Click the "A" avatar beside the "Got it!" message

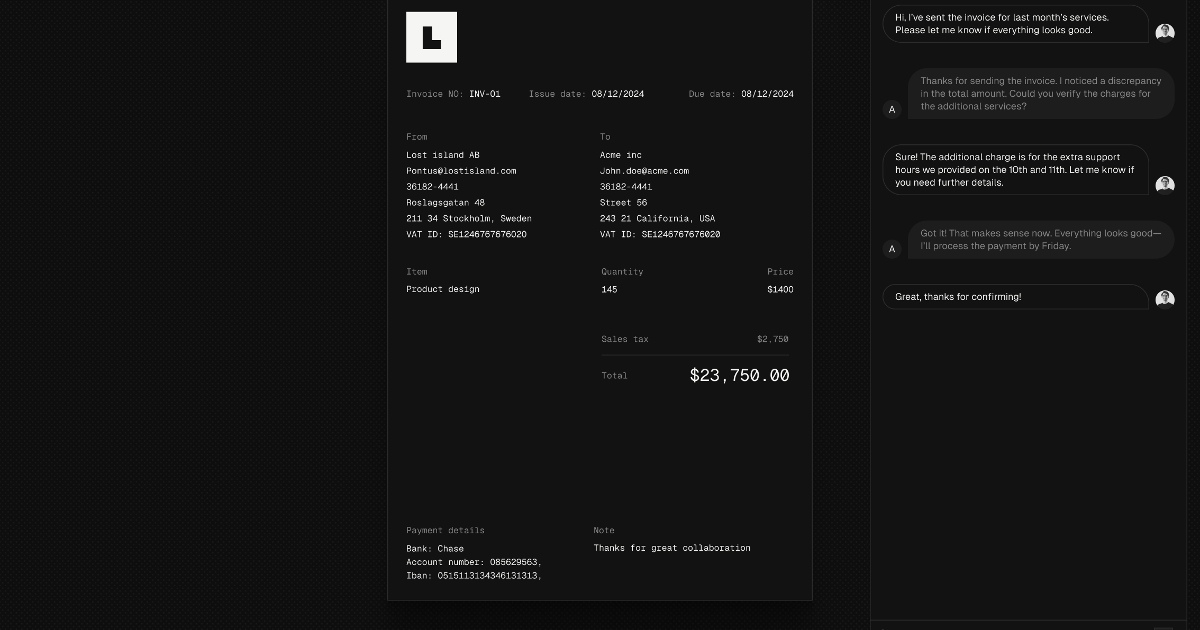pos(892,249)
